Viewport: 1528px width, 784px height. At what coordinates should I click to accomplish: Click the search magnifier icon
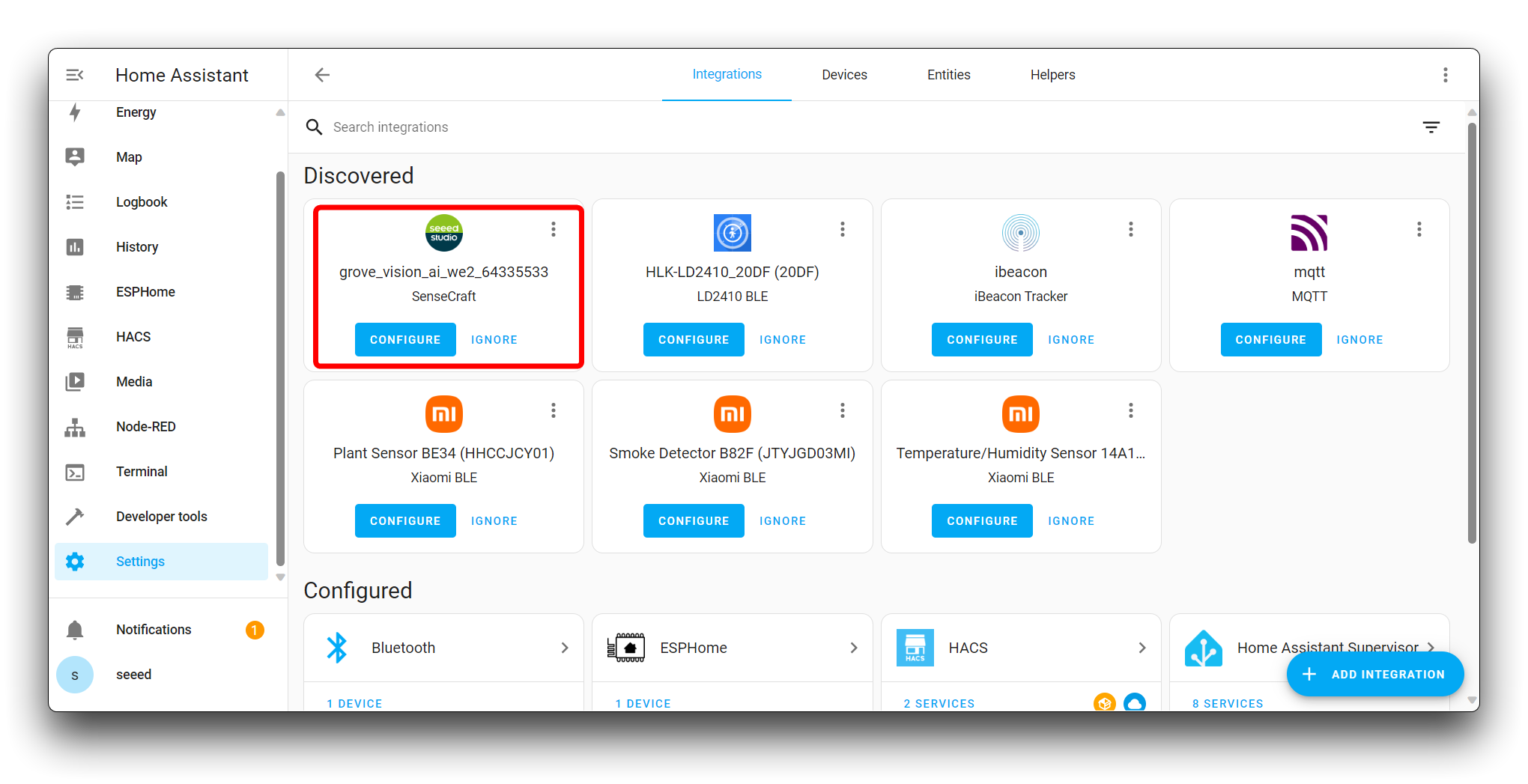click(x=314, y=127)
